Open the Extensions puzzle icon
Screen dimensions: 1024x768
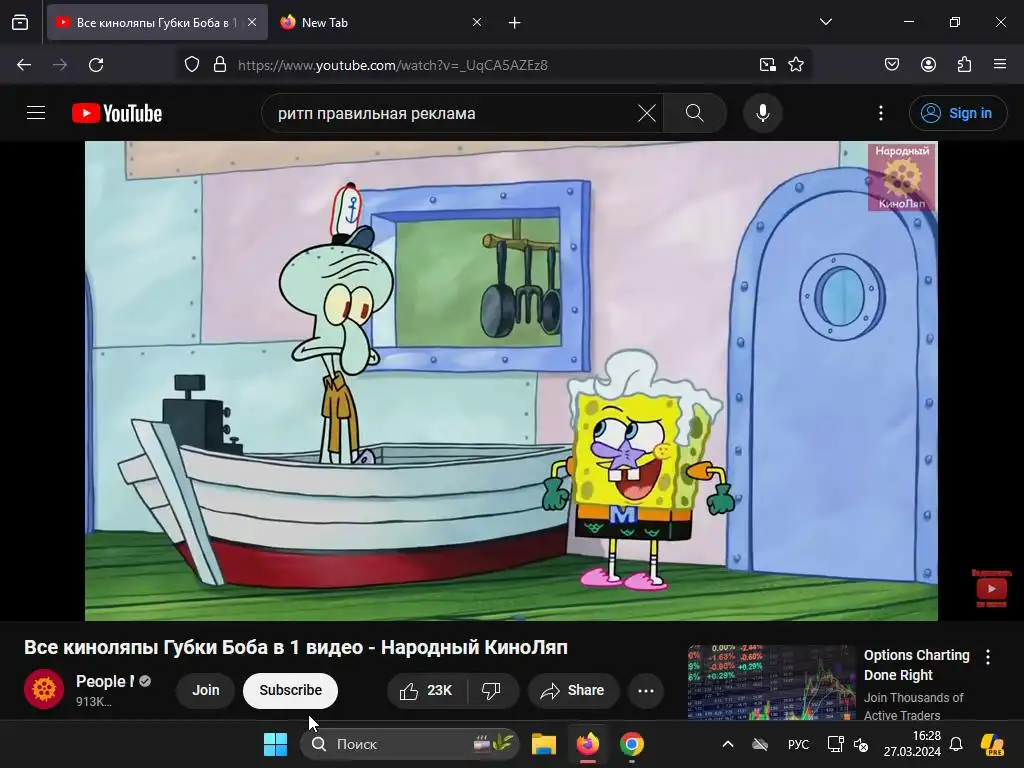[x=964, y=65]
